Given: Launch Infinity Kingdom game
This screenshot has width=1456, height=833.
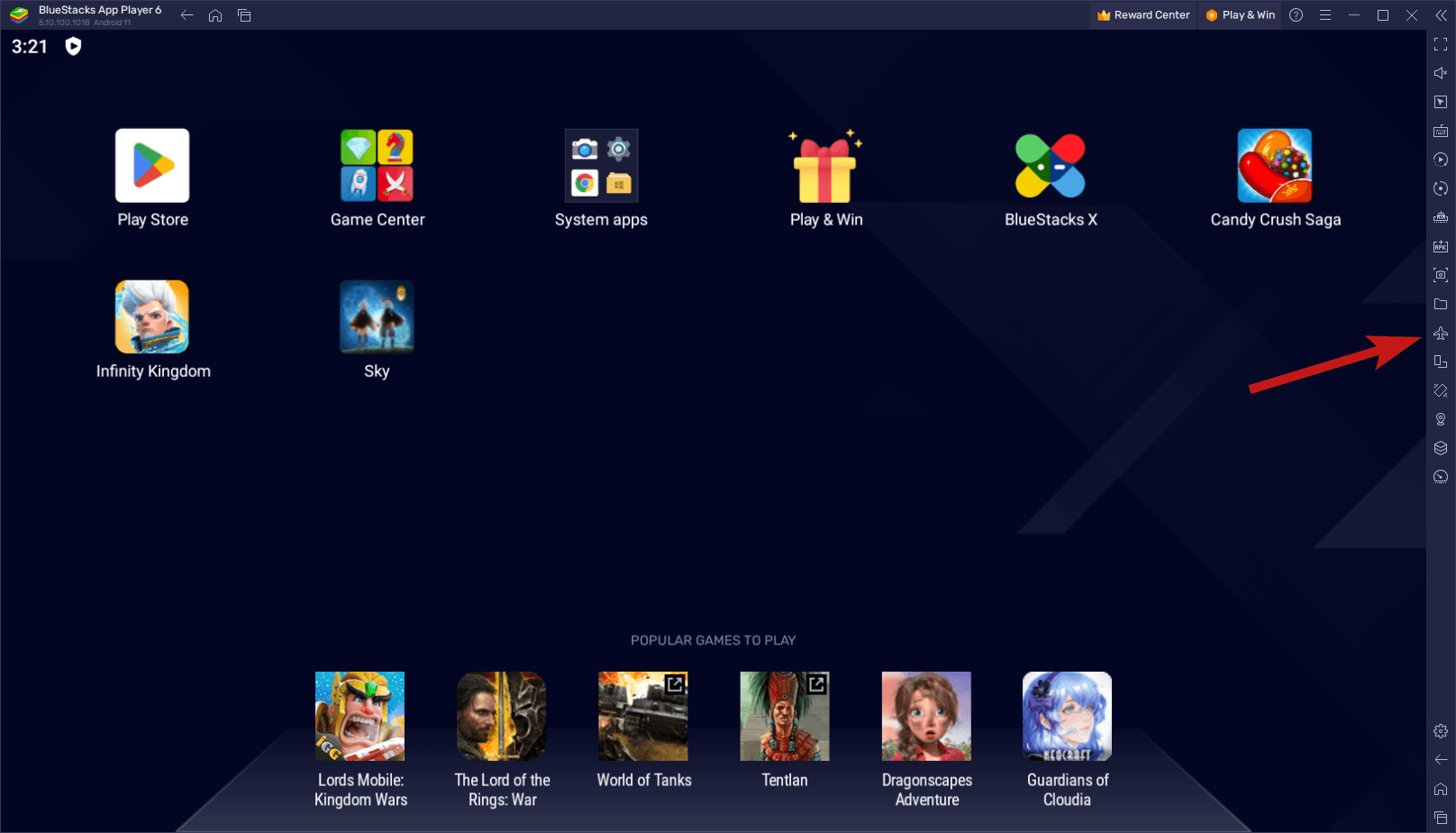Looking at the screenshot, I should click(152, 317).
